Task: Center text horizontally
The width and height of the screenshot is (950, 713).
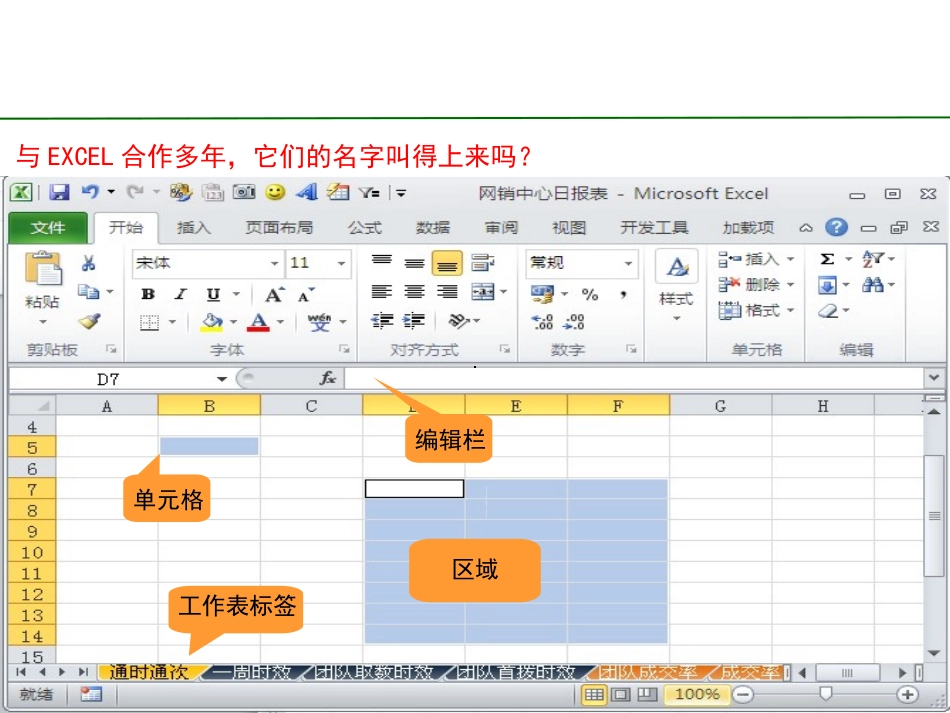Action: (x=414, y=292)
